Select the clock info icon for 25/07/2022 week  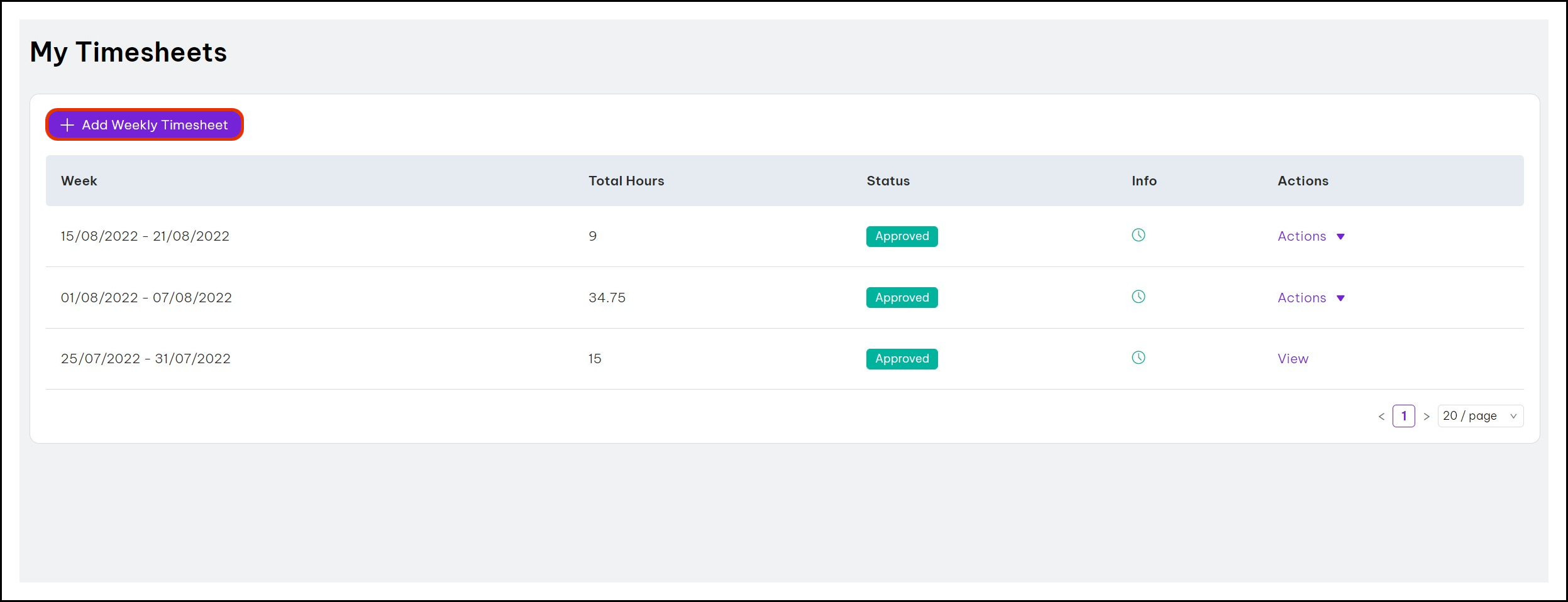coord(1138,358)
